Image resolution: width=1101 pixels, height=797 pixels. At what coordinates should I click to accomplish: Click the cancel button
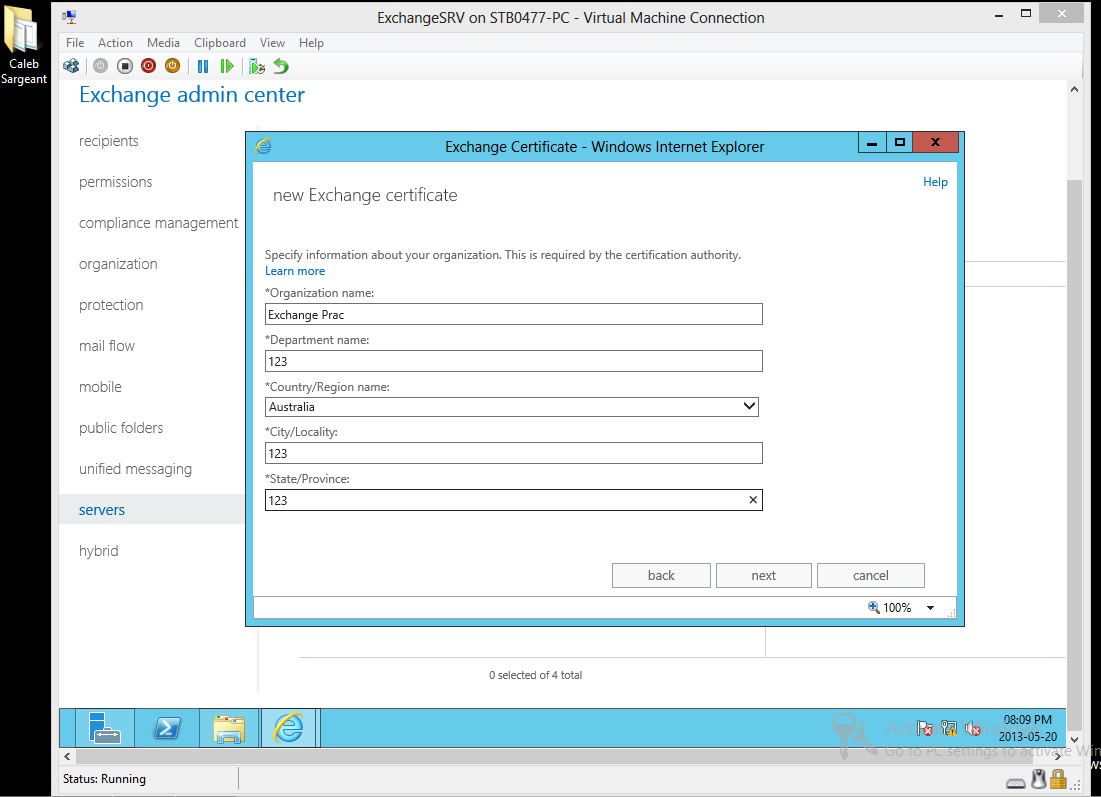coord(871,576)
